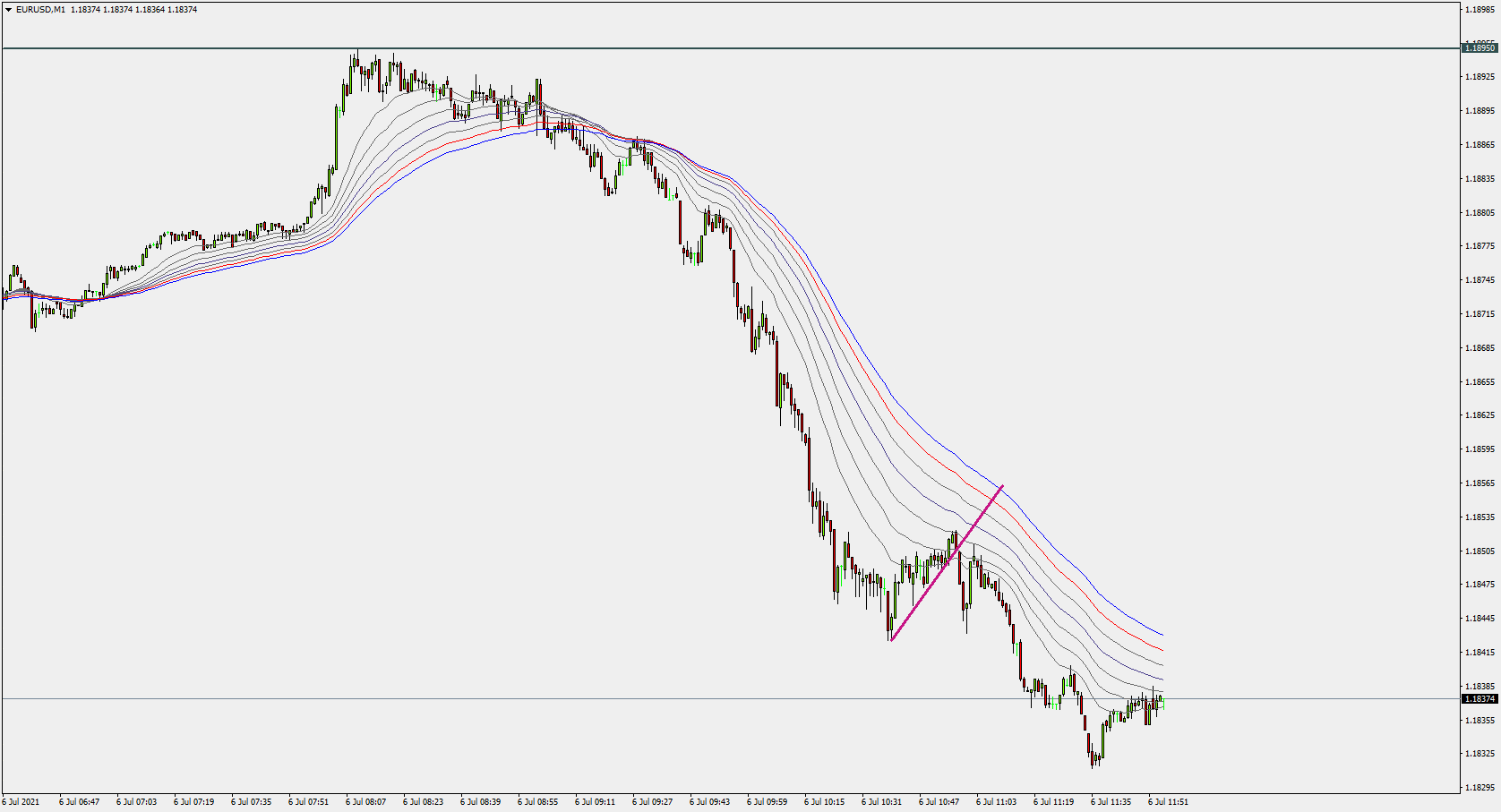The image size is (1501, 812).
Task: Click the 6 Jul 10:31 time label
Action: point(881,802)
